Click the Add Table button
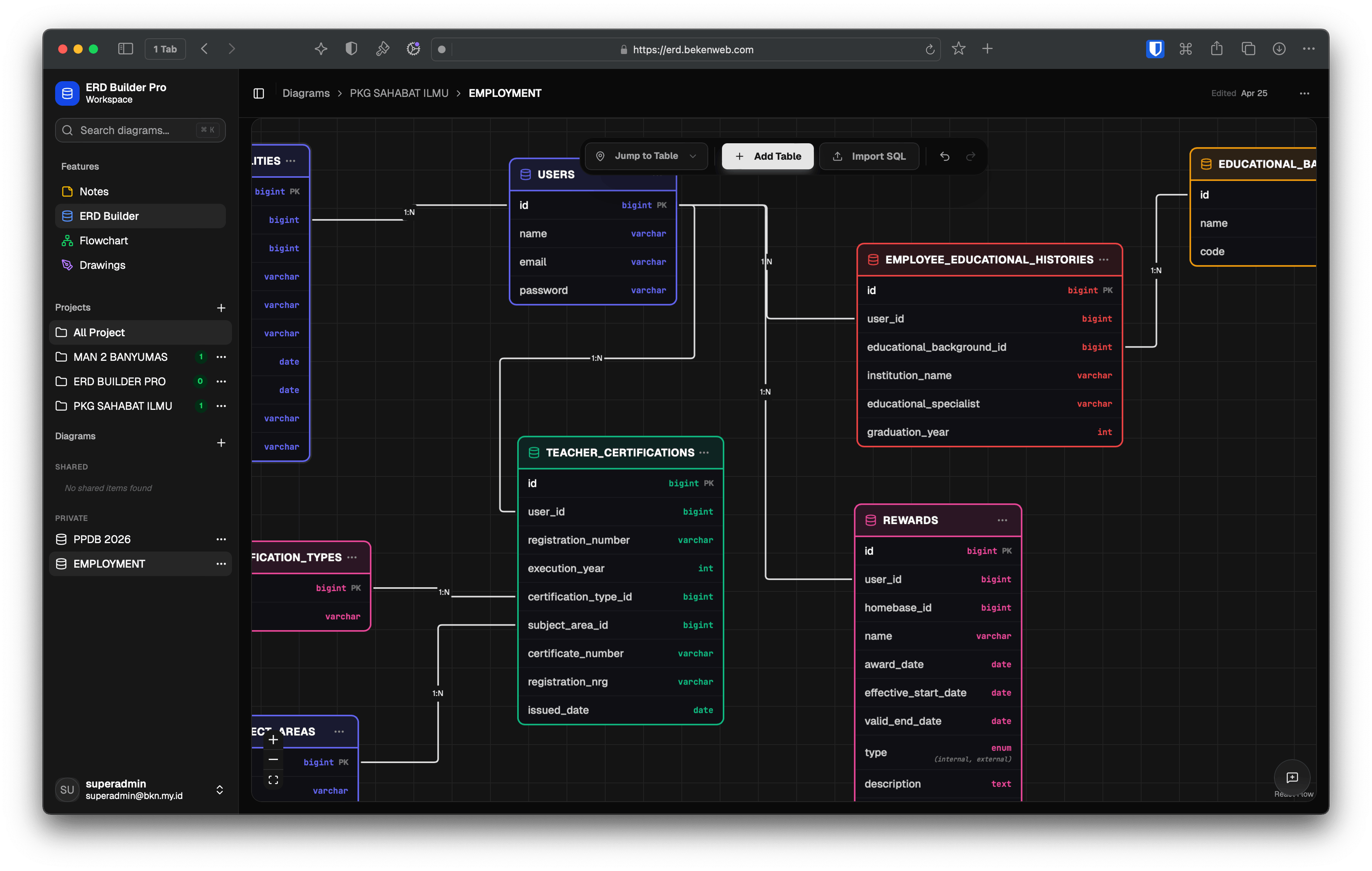The width and height of the screenshot is (1372, 871). (x=768, y=156)
